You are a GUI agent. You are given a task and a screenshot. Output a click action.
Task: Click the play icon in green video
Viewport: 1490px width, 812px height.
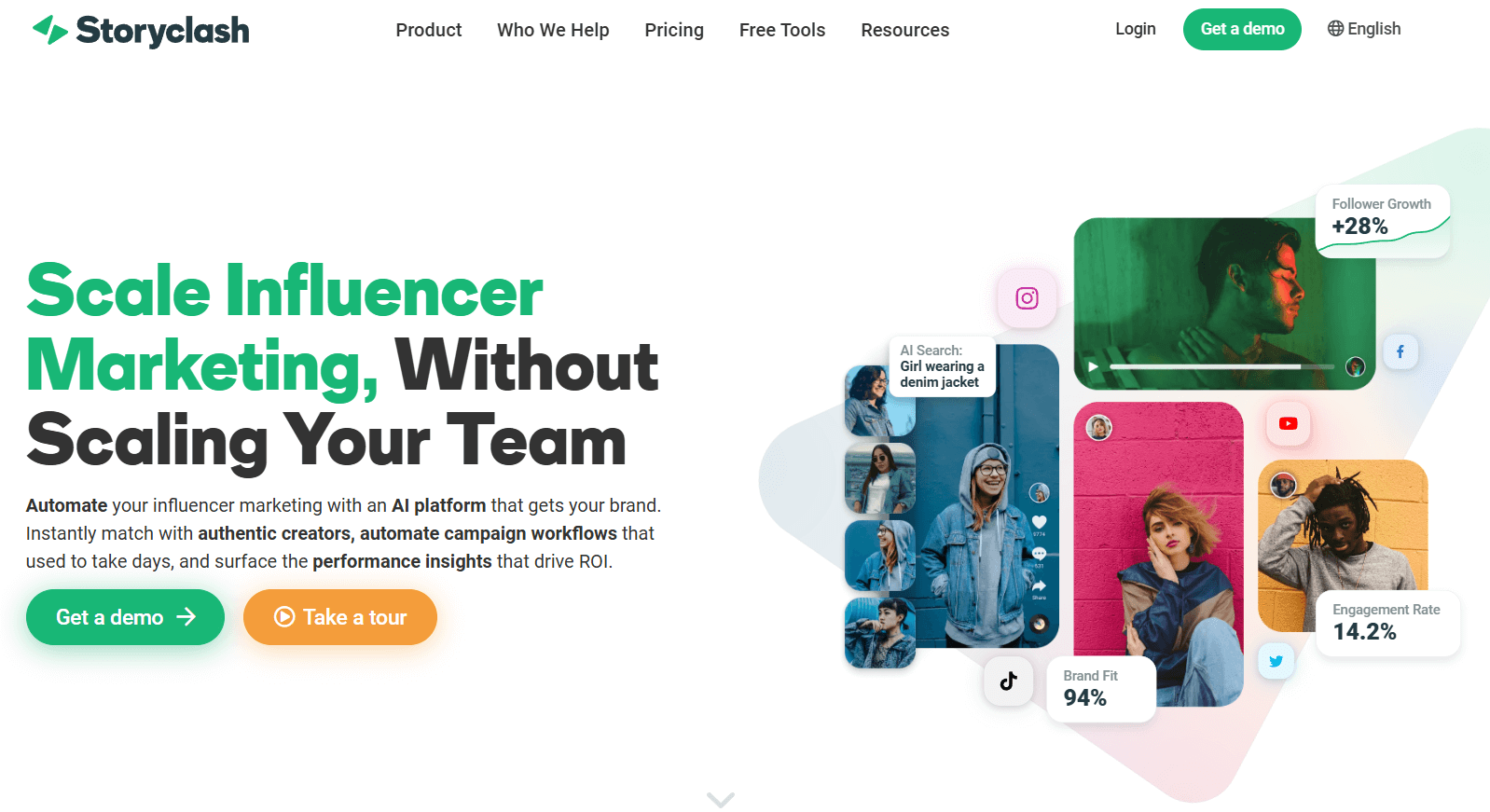click(1093, 366)
